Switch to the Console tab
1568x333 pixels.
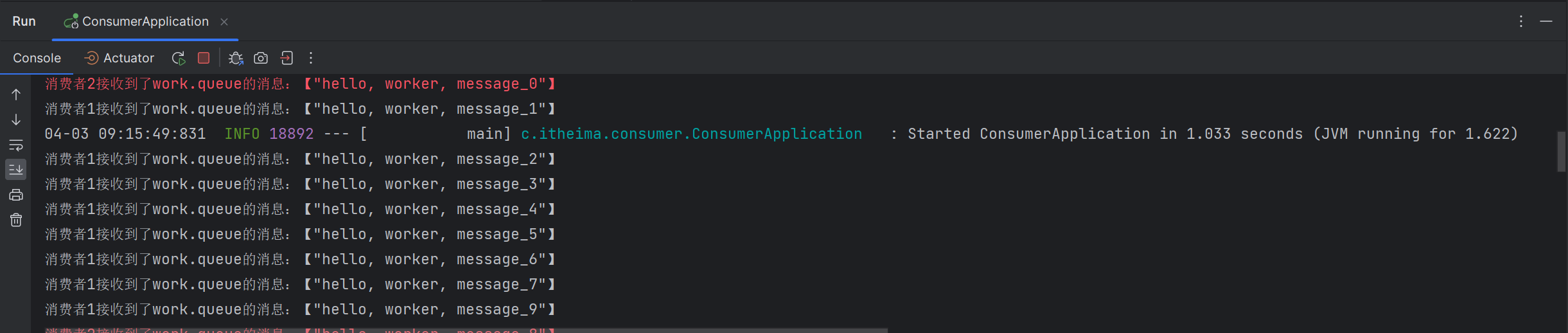(x=37, y=59)
